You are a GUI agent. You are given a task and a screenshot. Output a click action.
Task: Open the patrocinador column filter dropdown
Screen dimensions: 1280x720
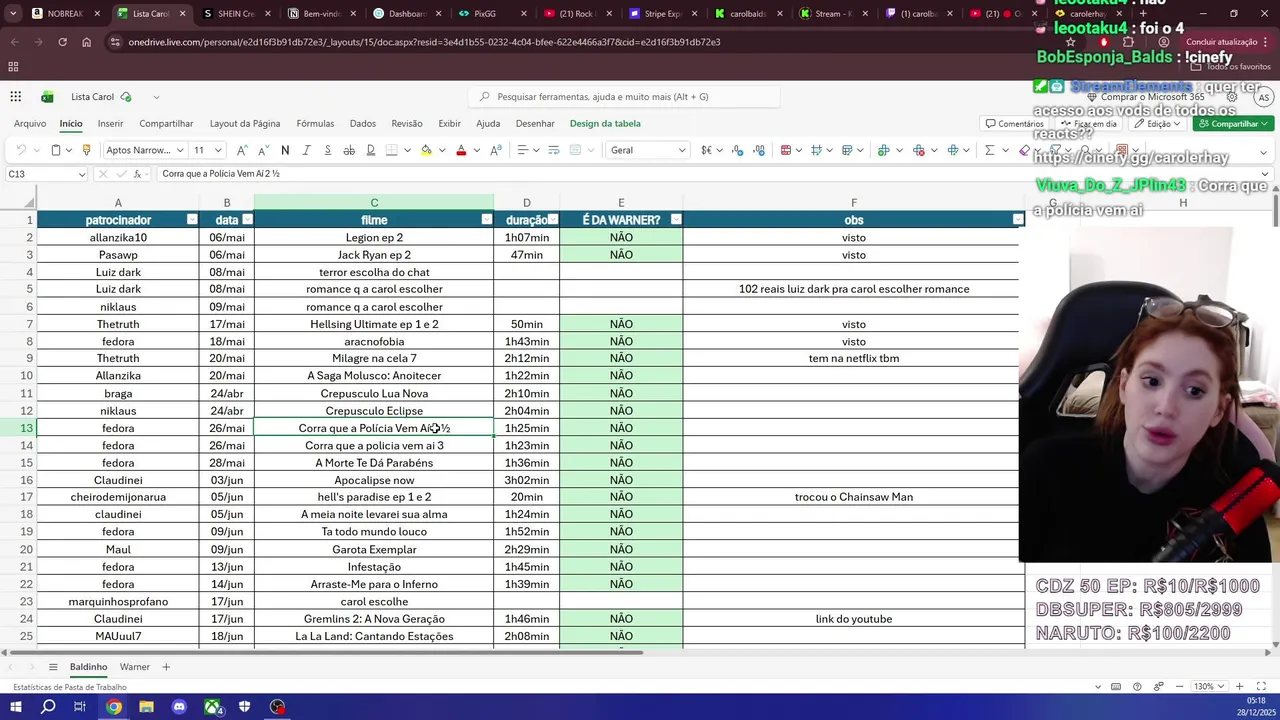(x=192, y=220)
